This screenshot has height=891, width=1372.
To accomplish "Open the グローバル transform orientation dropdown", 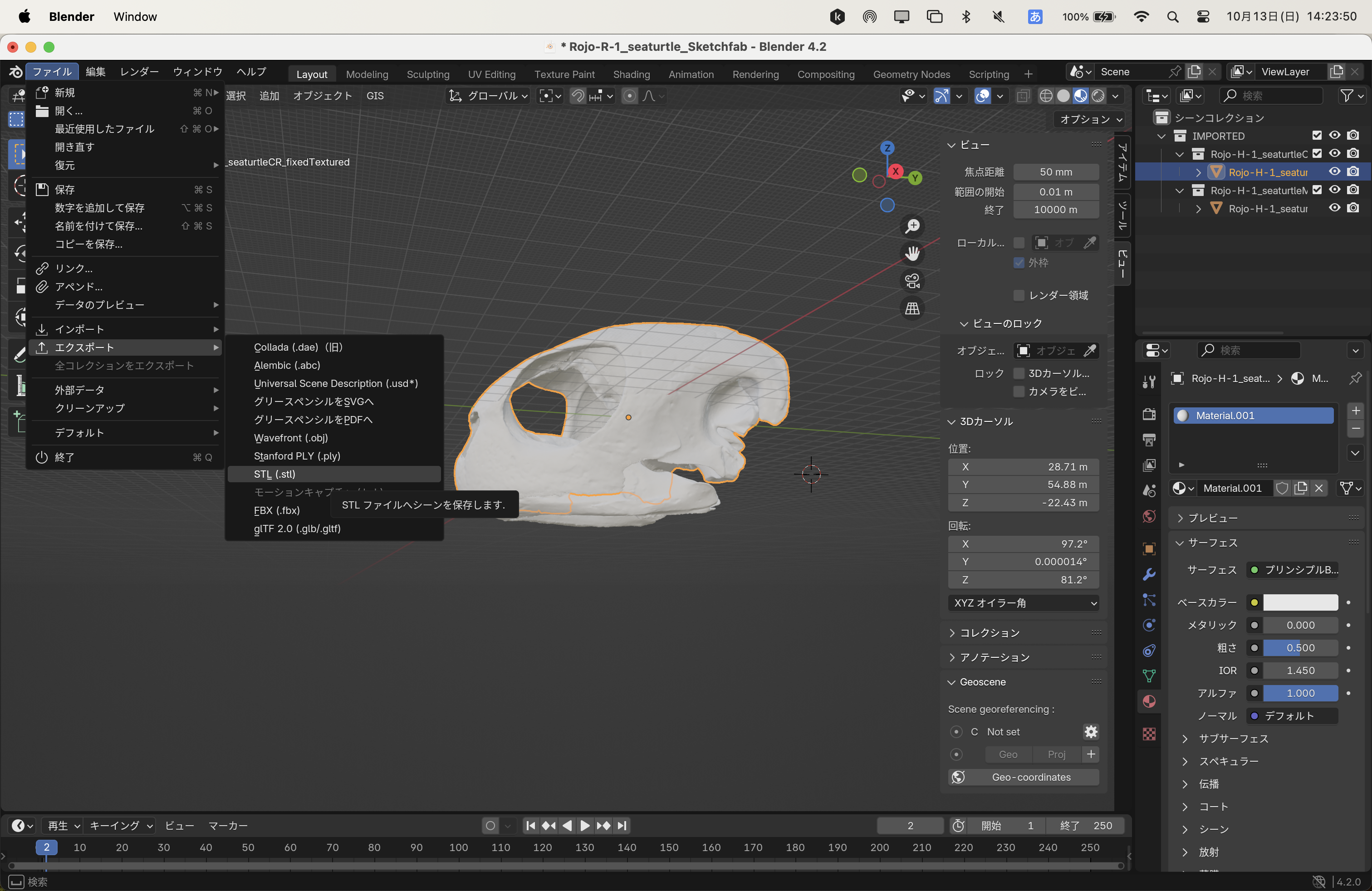I will pyautogui.click(x=489, y=96).
